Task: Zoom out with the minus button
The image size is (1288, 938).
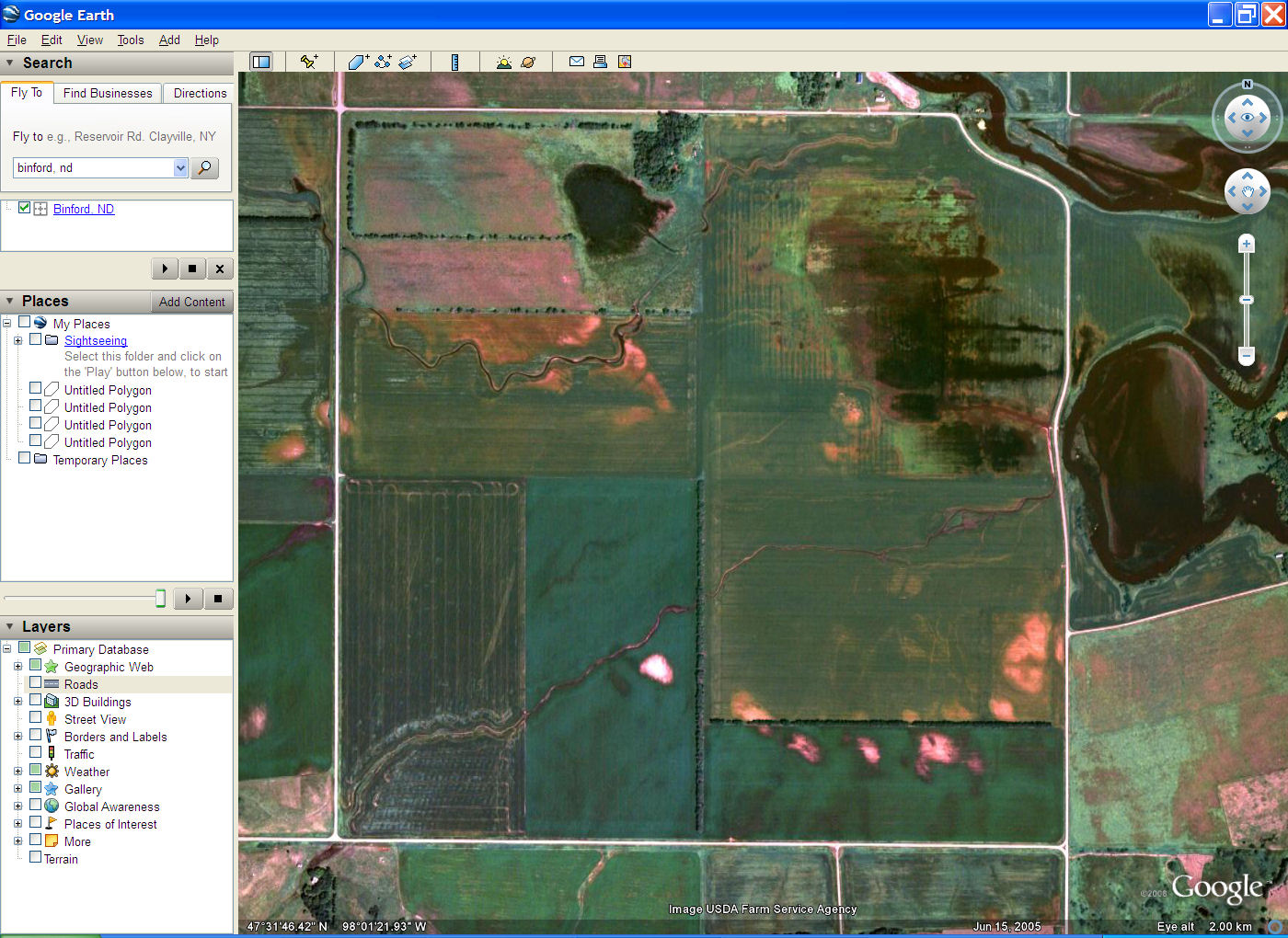Action: click(x=1247, y=355)
